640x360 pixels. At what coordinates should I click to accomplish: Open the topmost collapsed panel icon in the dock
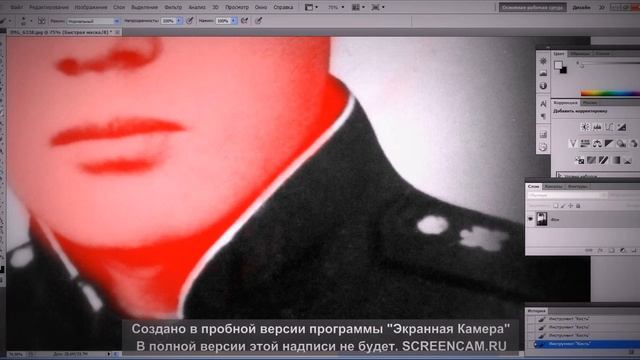click(543, 61)
